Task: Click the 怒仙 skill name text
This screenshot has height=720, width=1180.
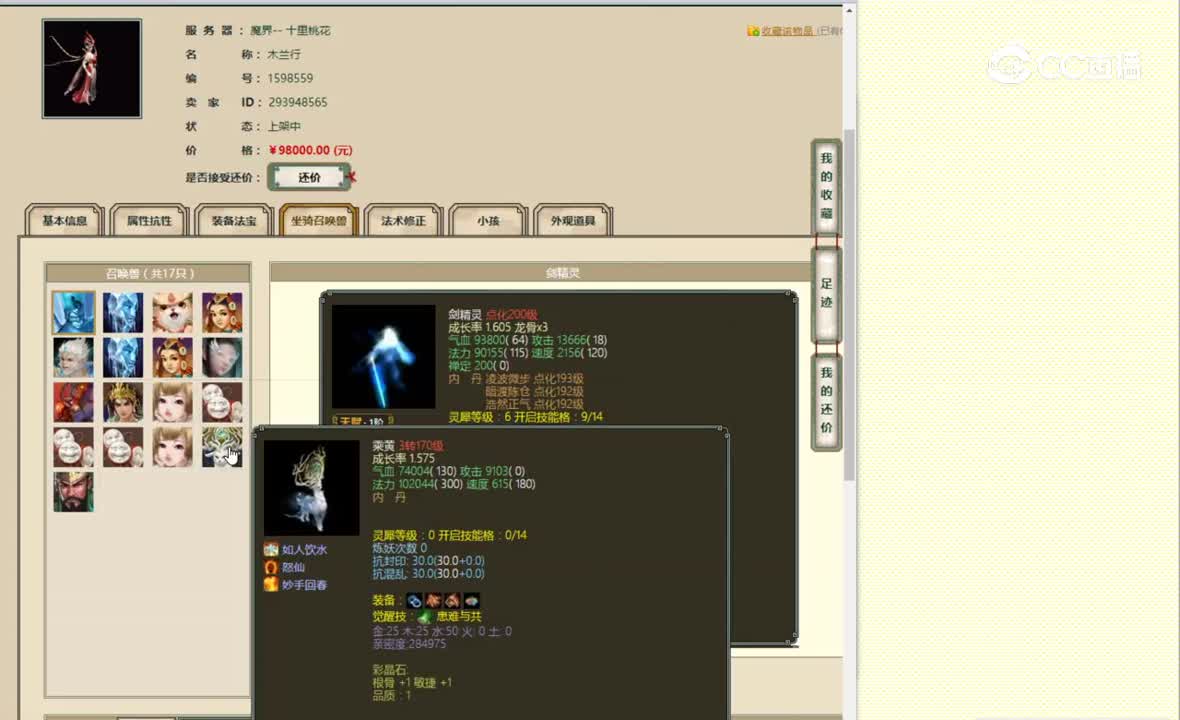Action: (x=293, y=567)
